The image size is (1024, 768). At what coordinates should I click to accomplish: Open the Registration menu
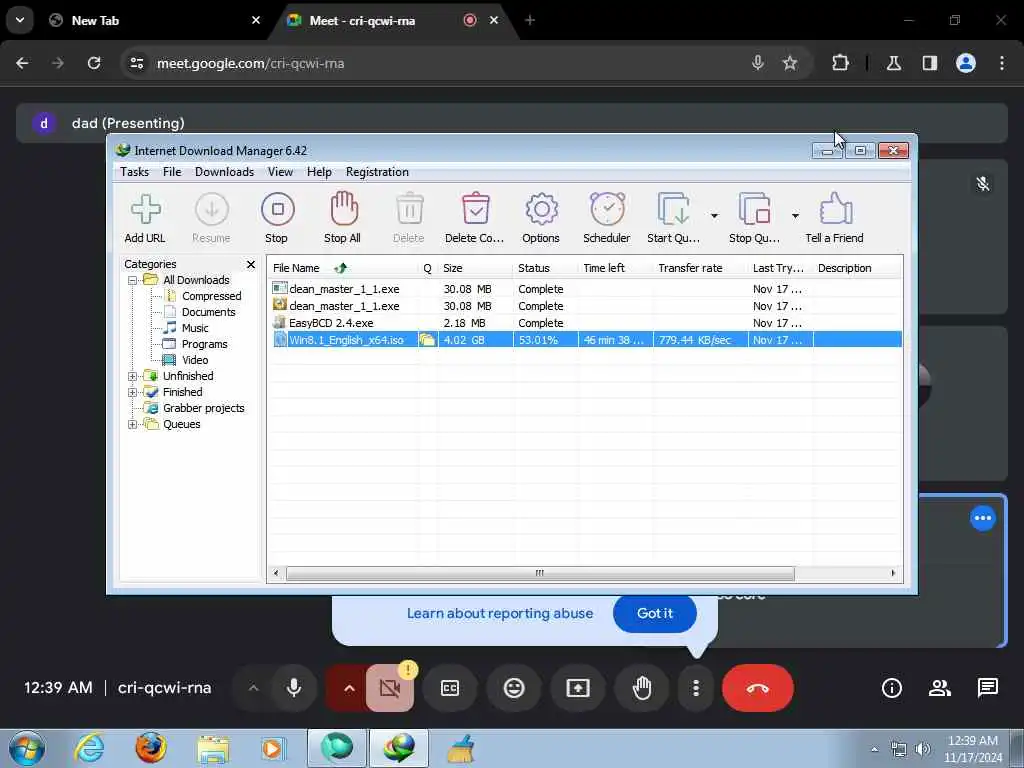pyautogui.click(x=377, y=172)
